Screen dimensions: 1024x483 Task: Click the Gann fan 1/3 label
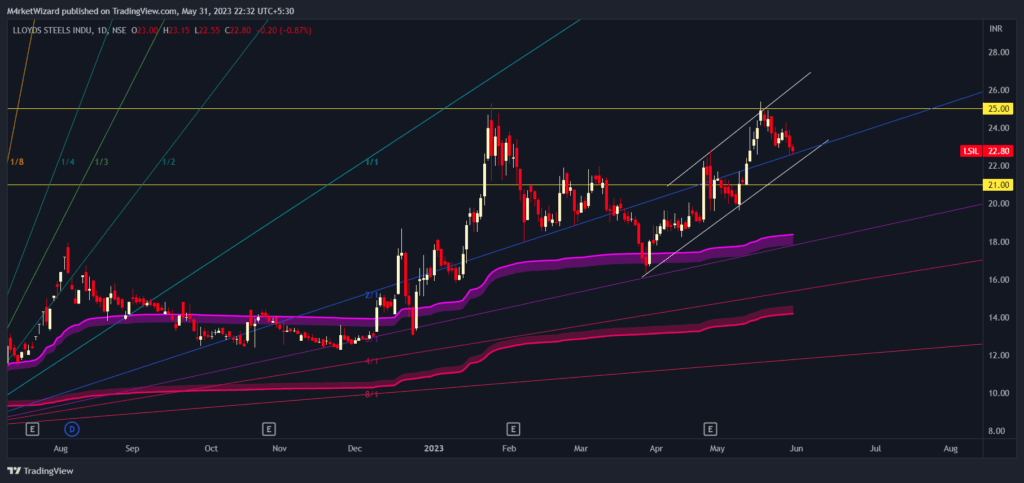coord(102,161)
